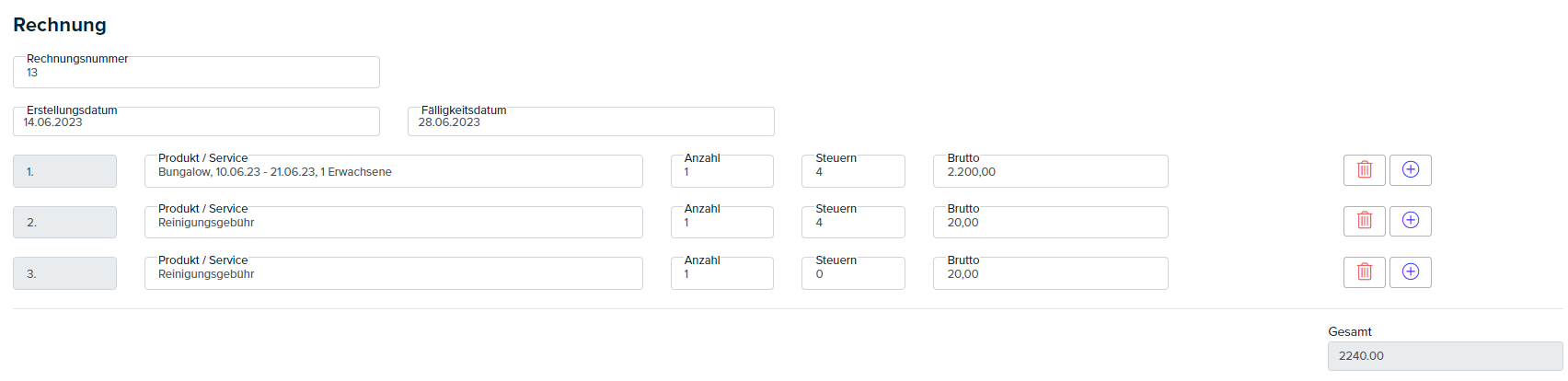Screen dimensions: 1568x381
Task: Open the Fälligkeitsdatum date field
Action: pyautogui.click(x=591, y=121)
